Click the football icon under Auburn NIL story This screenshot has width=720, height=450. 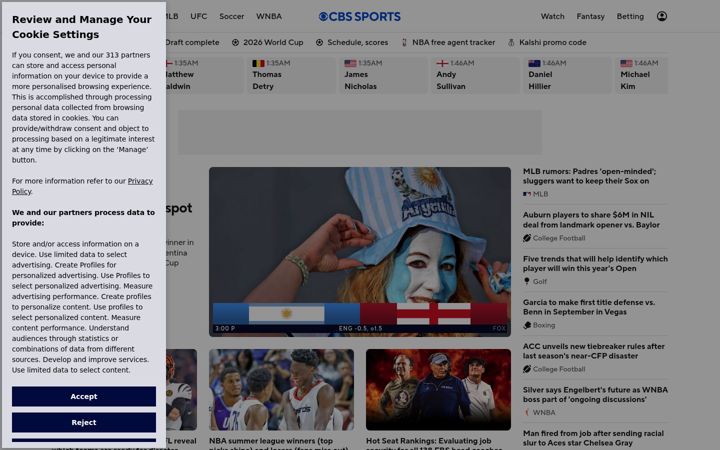point(527,238)
